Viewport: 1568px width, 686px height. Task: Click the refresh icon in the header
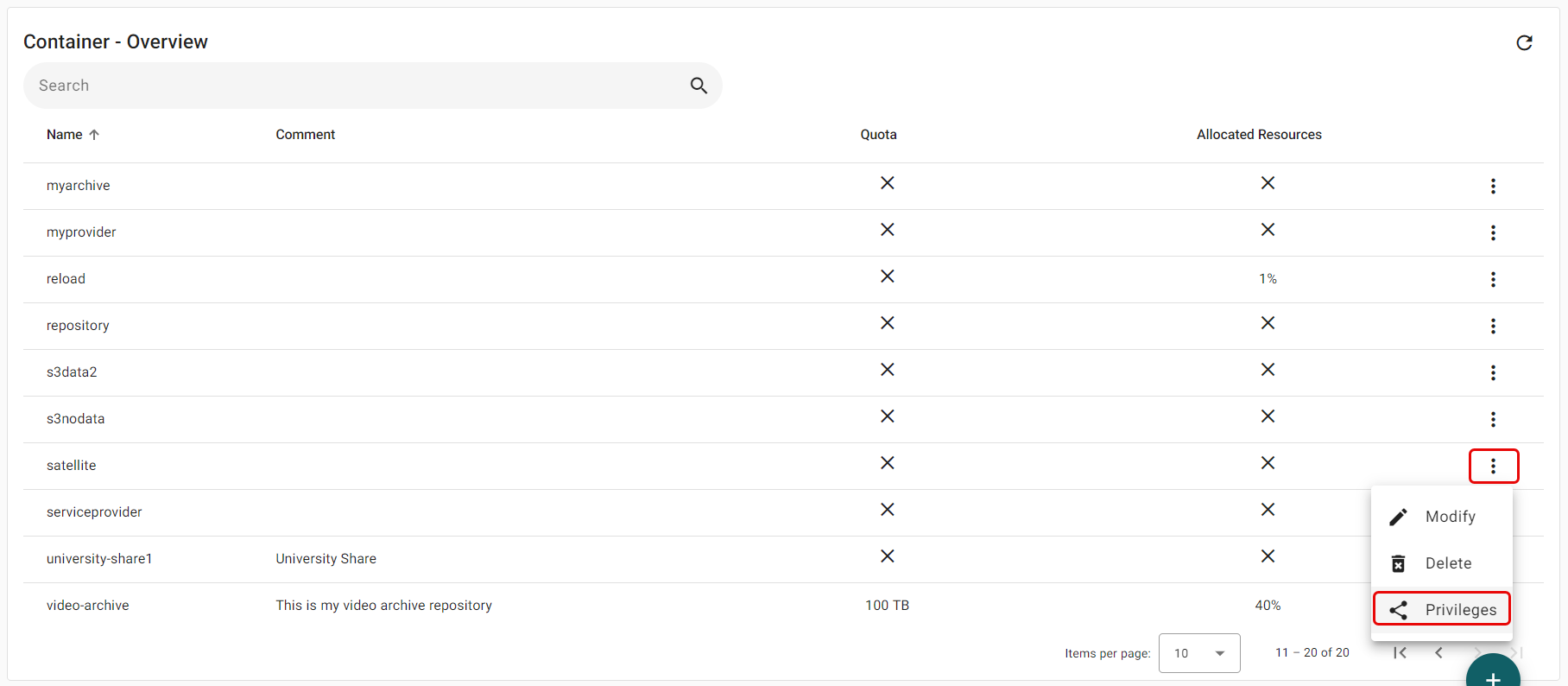(1524, 43)
